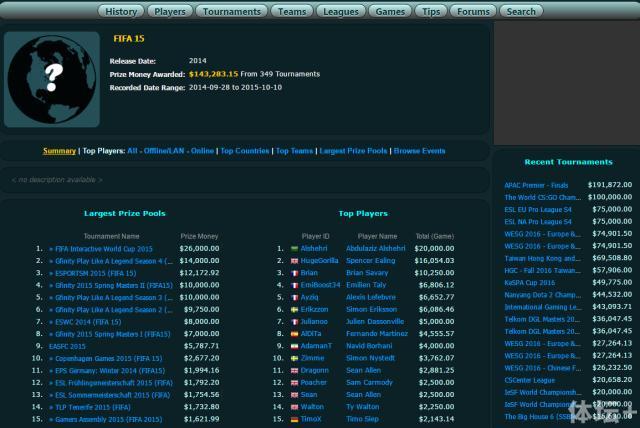The image size is (640, 428).
Task: Open KeSPA Cup 2016 link
Action: (530, 283)
